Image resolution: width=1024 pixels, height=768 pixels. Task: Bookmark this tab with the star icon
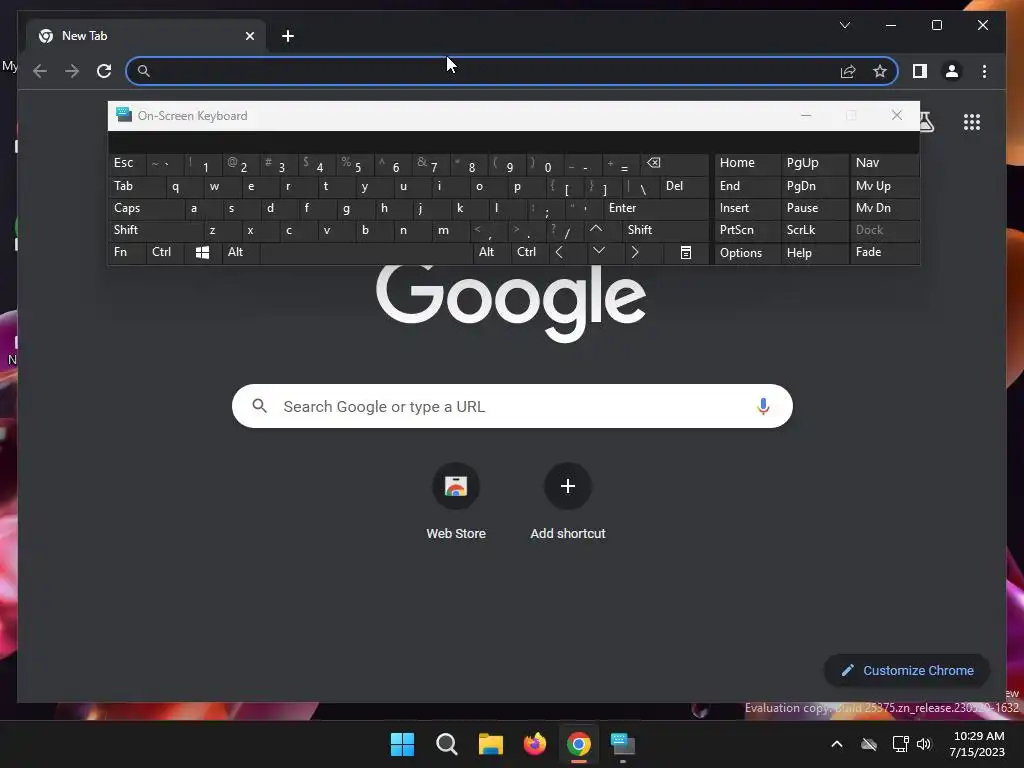pos(880,71)
